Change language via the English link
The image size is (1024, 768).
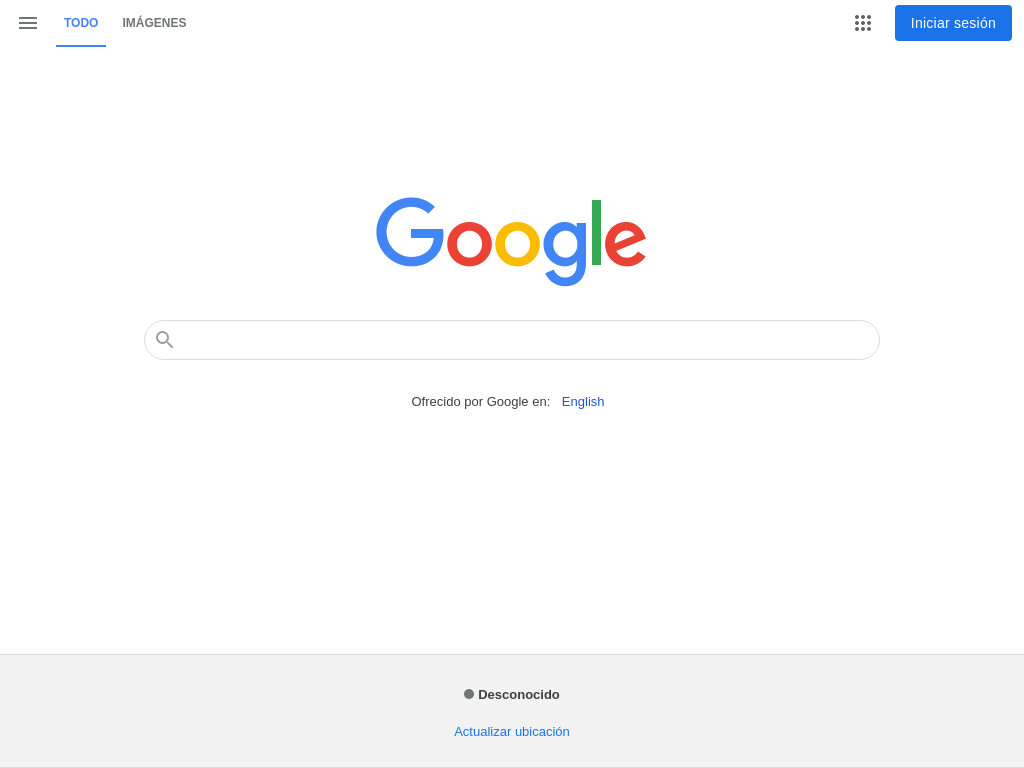point(583,402)
